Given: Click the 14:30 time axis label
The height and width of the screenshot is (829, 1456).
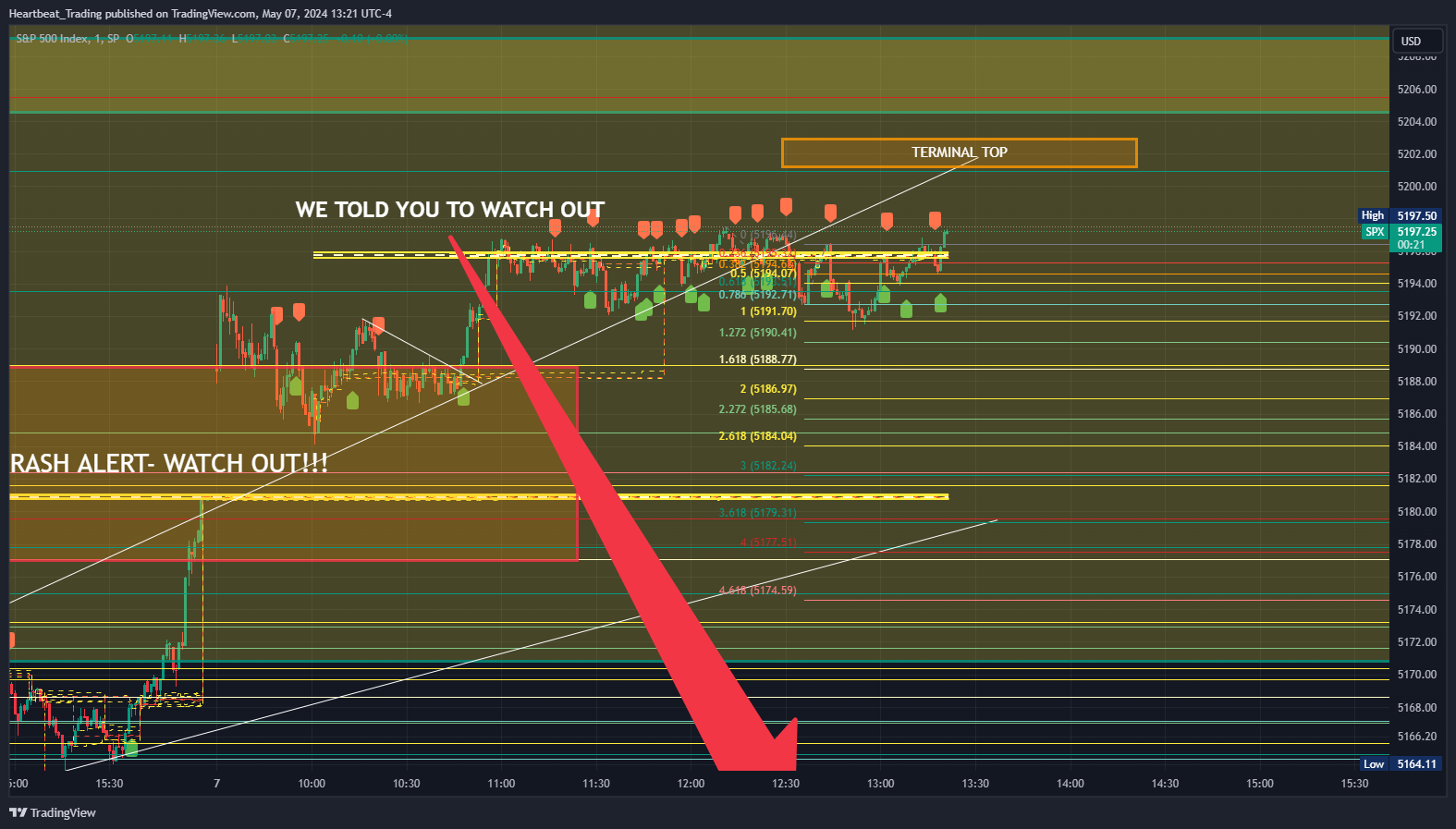Looking at the screenshot, I should (1165, 784).
